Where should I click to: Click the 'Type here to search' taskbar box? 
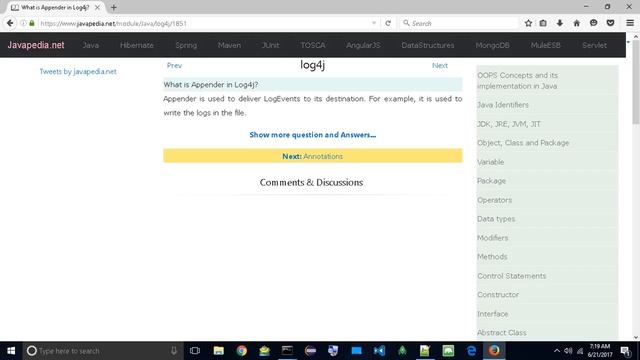coord(102,351)
